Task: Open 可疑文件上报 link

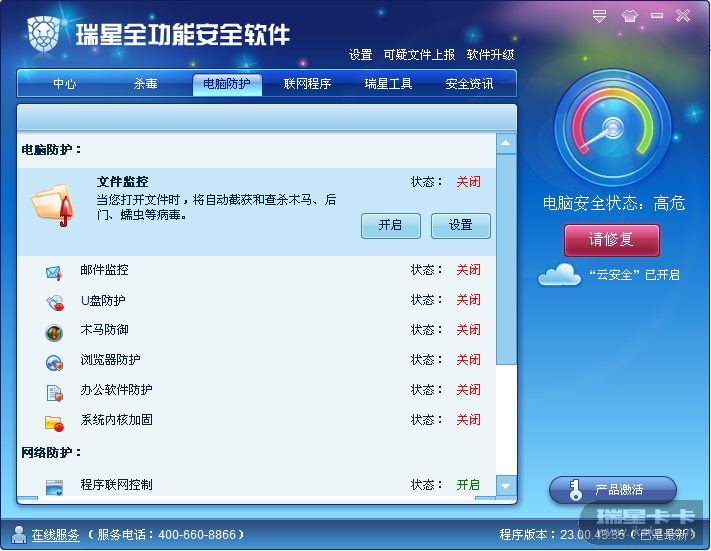Action: 419,55
